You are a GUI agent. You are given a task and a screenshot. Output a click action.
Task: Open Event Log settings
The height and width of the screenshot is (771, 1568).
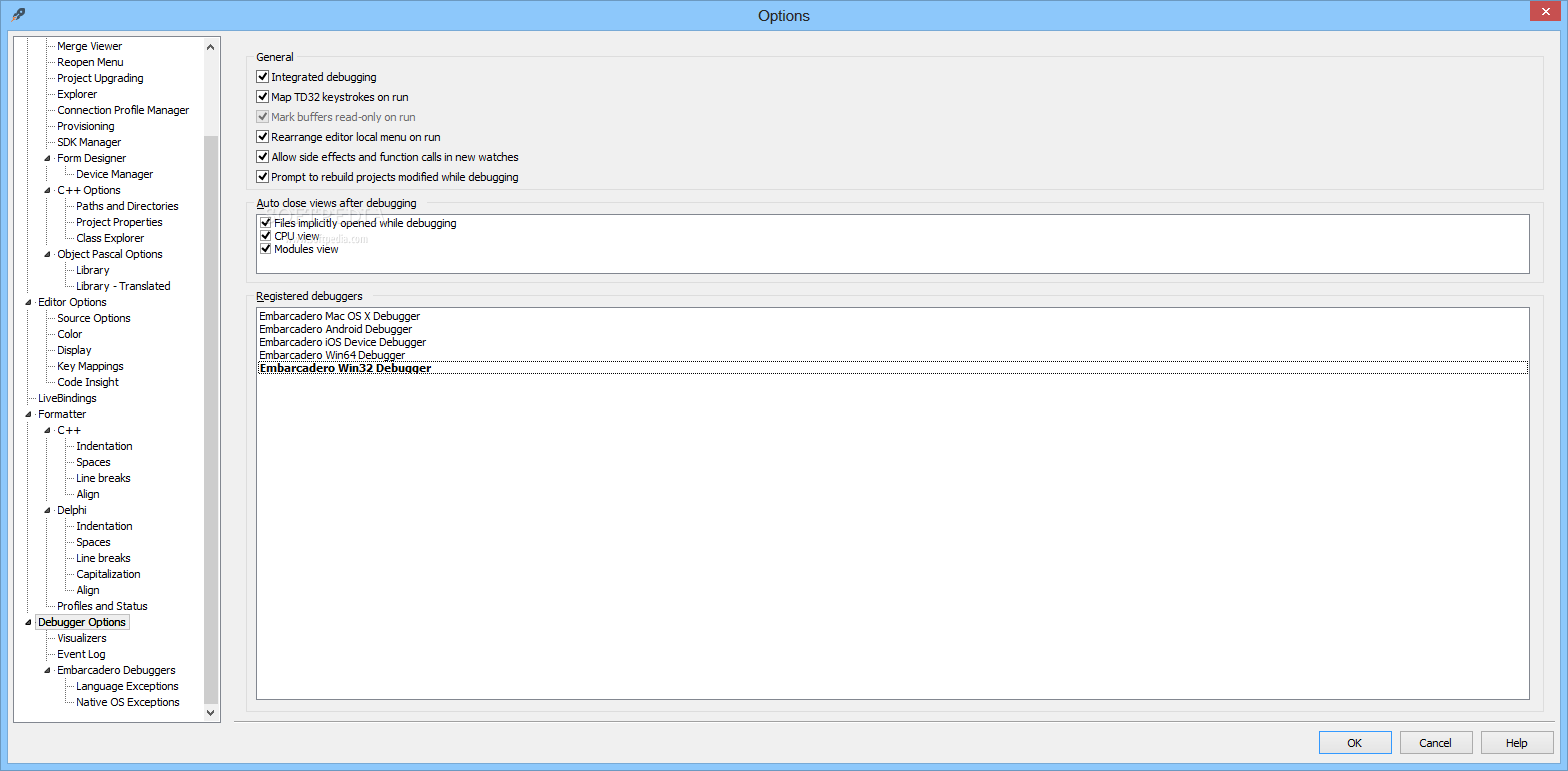(x=81, y=654)
